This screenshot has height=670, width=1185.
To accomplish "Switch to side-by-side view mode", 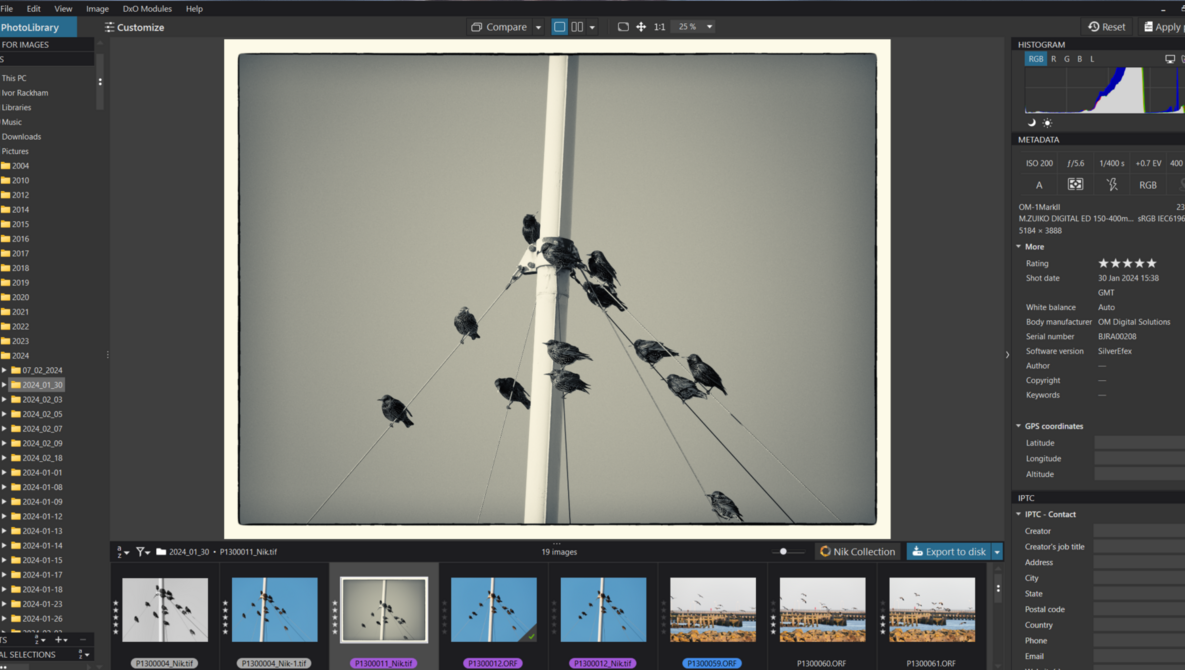I will pos(577,26).
